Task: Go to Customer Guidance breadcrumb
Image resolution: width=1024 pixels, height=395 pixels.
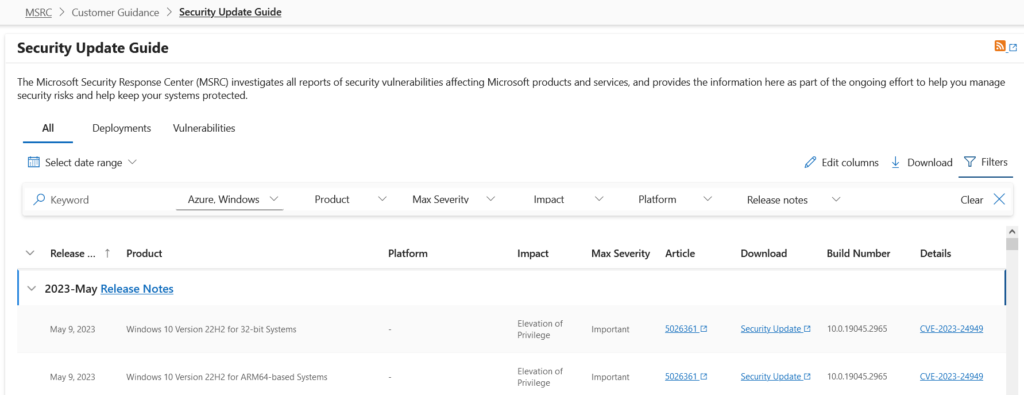Action: [x=115, y=12]
